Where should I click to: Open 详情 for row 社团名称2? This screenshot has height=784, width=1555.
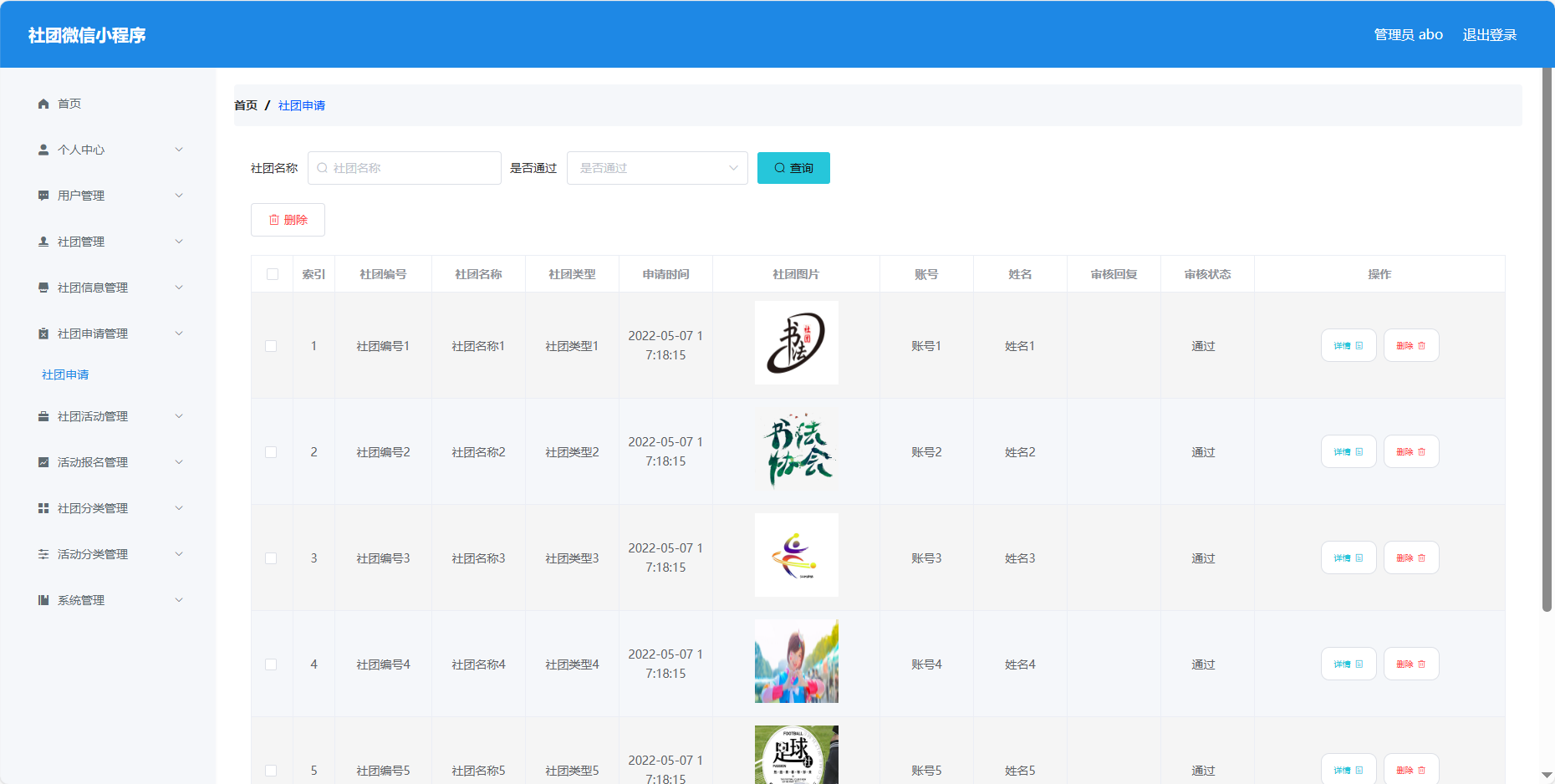(1349, 451)
